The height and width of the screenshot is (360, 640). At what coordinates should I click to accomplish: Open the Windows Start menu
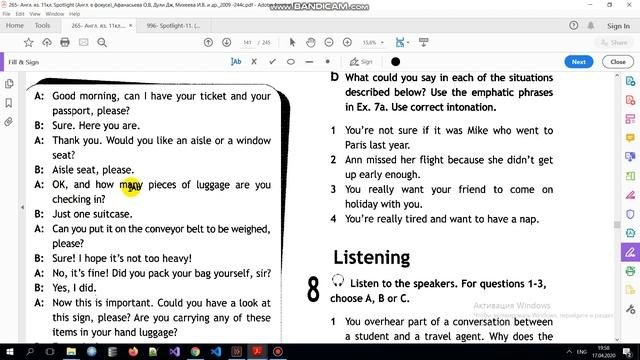click(x=9, y=351)
